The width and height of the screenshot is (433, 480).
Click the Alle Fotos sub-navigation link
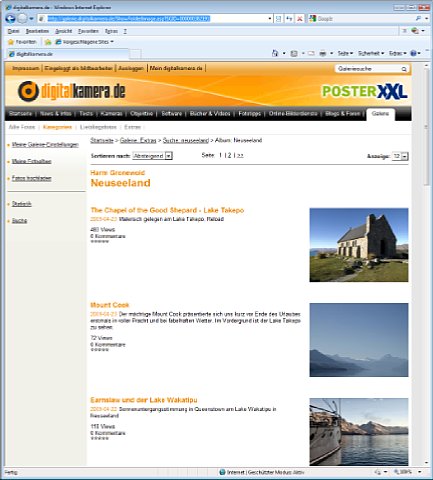click(x=22, y=127)
